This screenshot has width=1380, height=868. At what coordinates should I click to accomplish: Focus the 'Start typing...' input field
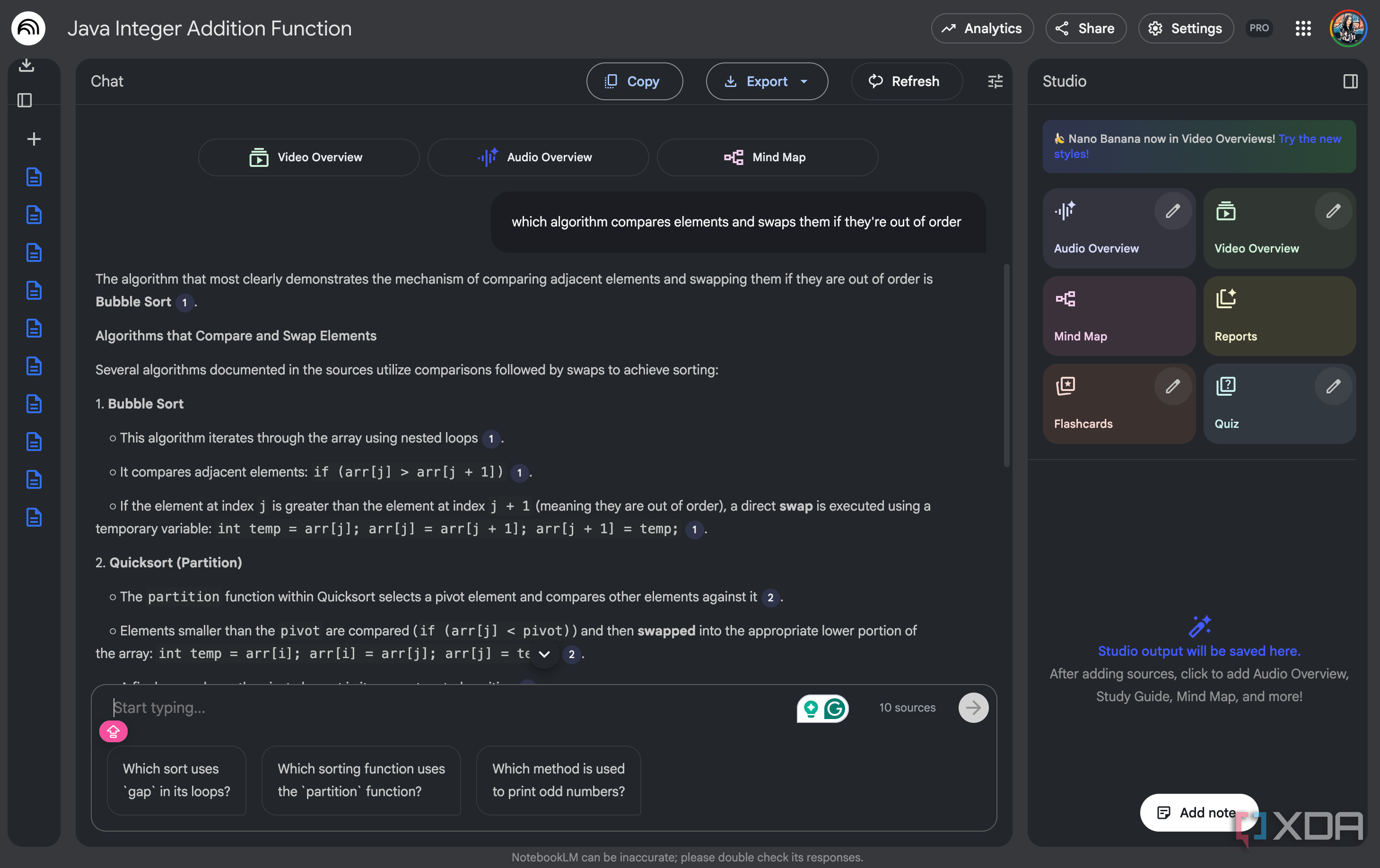(447, 708)
